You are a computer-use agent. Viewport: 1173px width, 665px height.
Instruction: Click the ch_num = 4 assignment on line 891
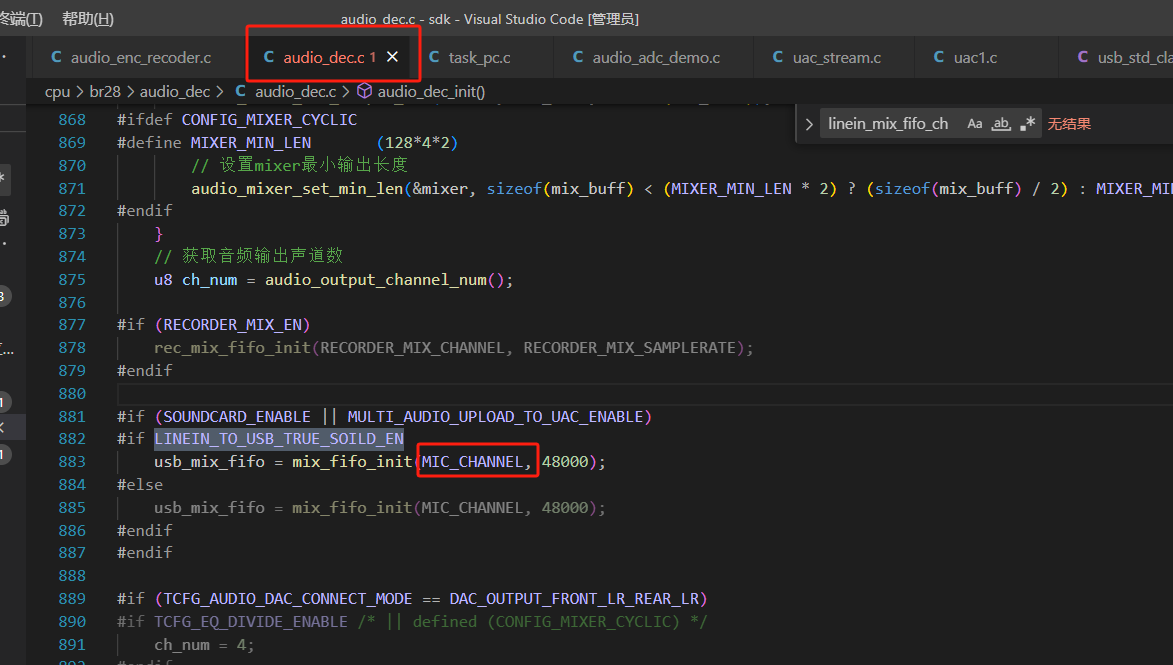click(x=204, y=645)
